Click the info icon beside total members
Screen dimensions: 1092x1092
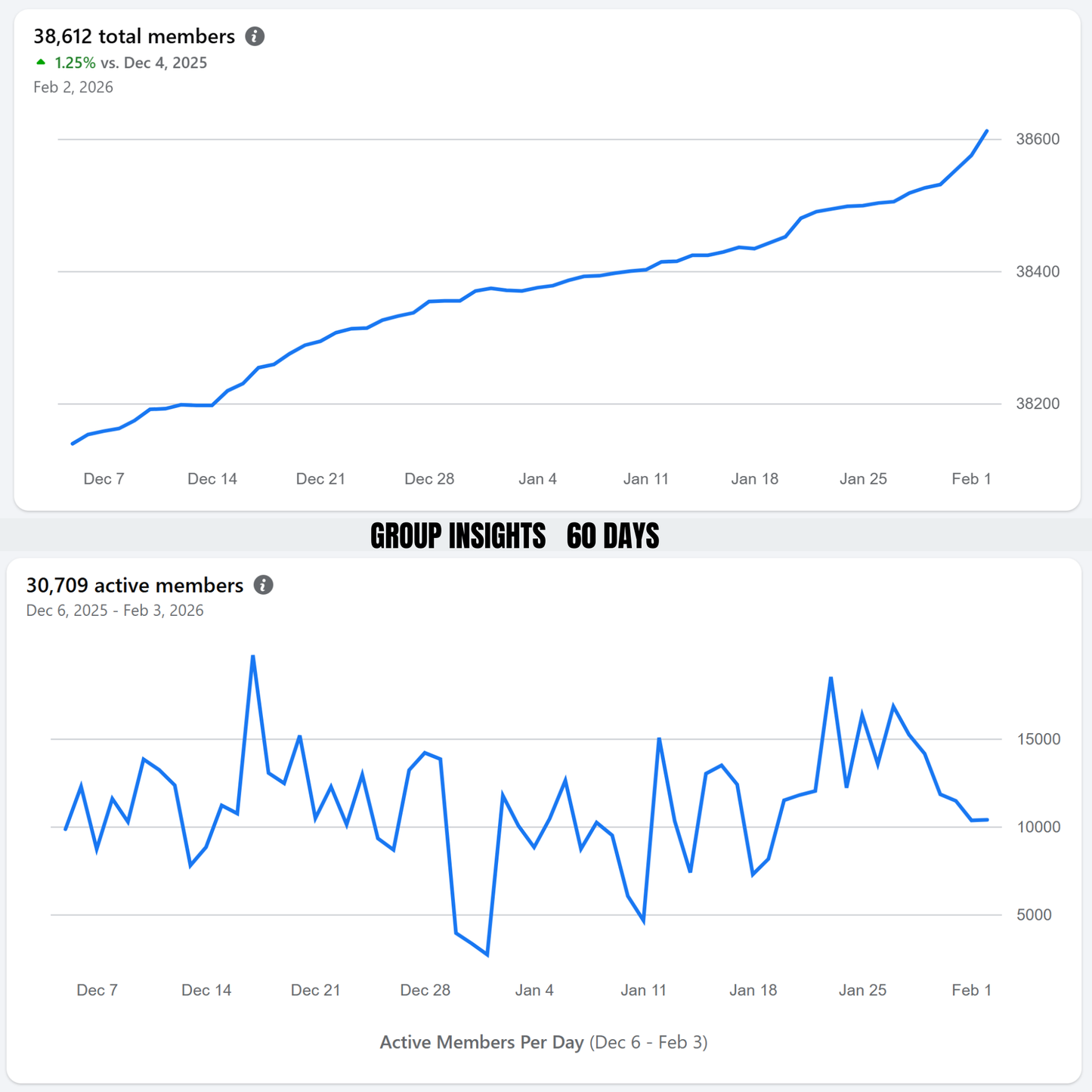click(x=255, y=36)
